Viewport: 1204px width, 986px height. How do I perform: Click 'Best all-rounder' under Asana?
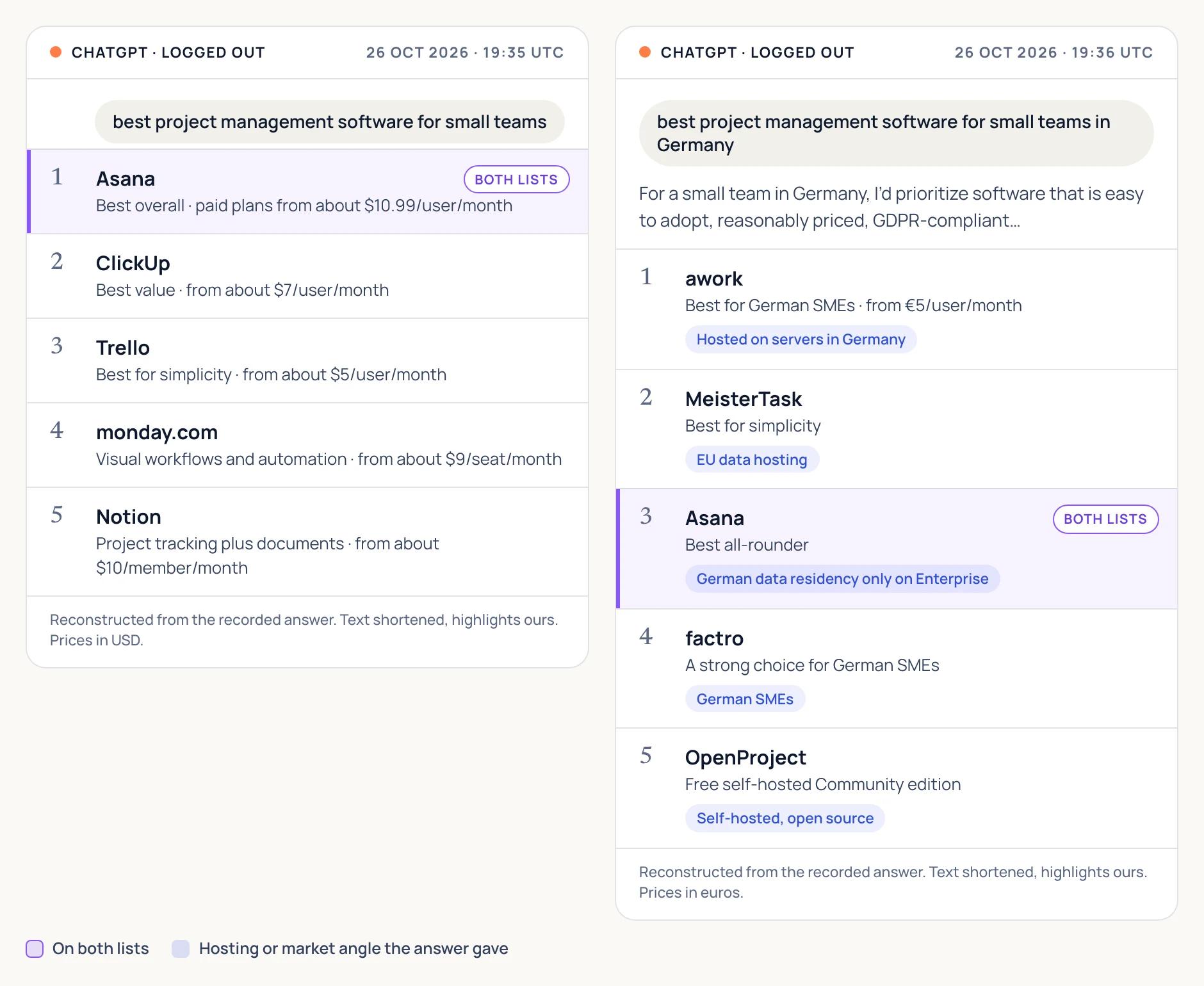tap(747, 545)
